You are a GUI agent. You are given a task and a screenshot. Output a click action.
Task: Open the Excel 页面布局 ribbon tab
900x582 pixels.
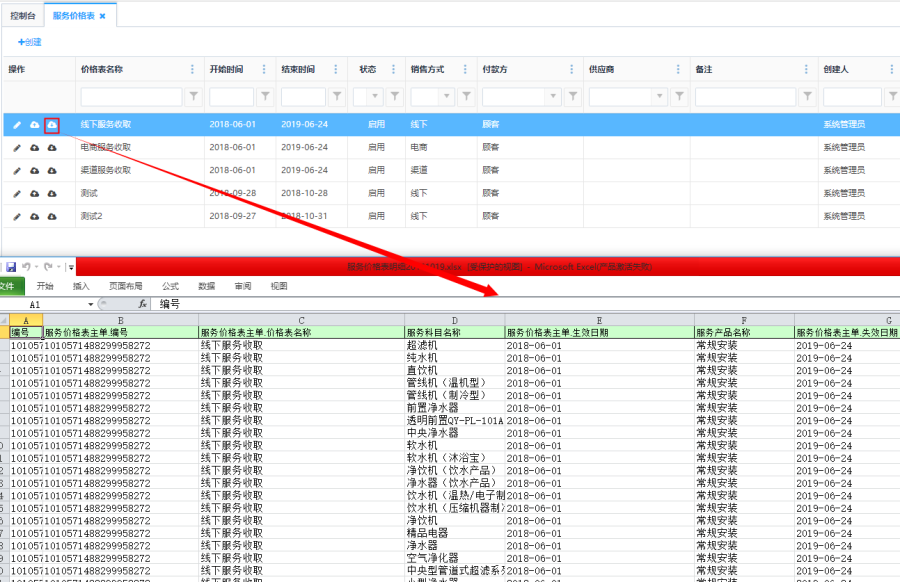(x=125, y=286)
